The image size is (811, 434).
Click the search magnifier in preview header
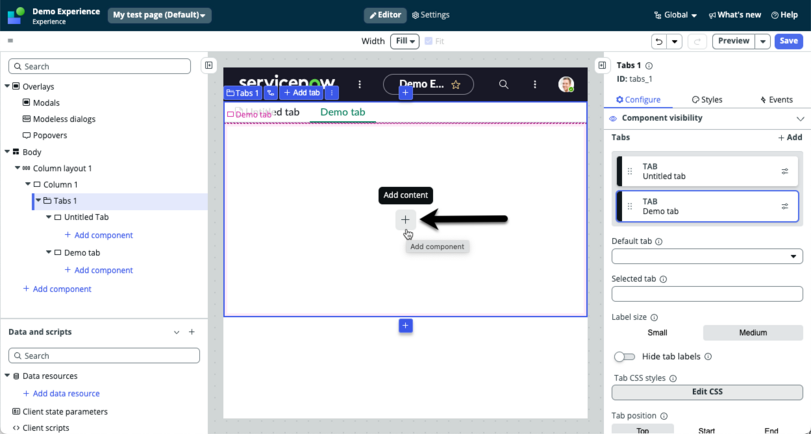coord(503,84)
